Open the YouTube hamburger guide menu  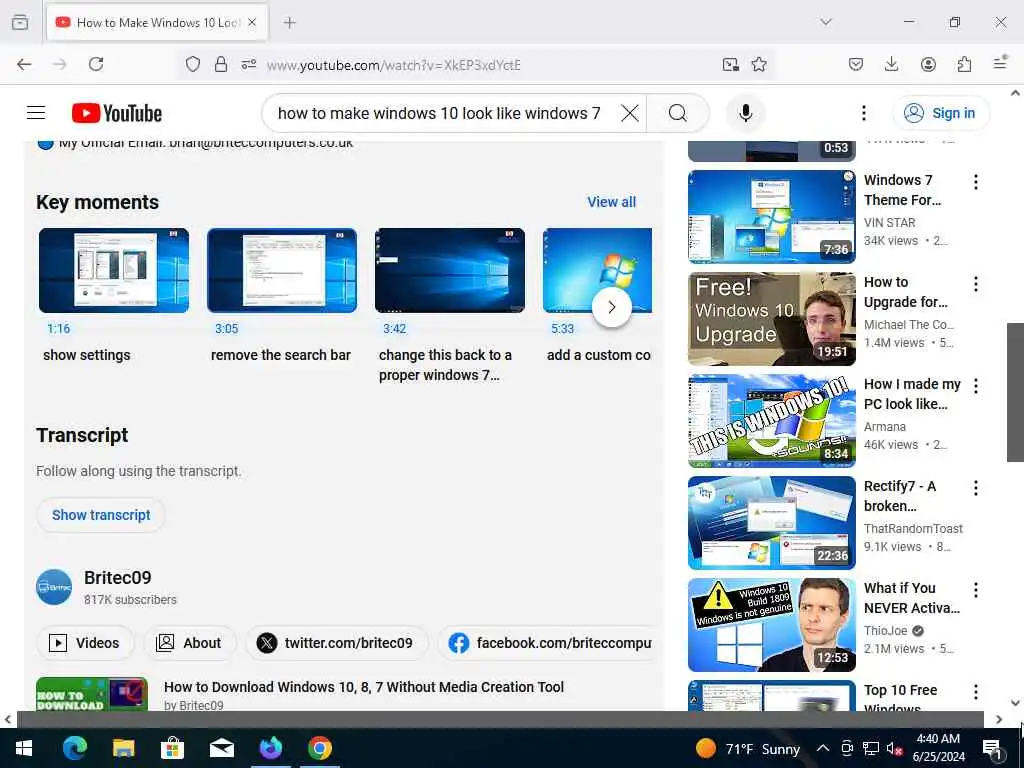pyautogui.click(x=36, y=113)
